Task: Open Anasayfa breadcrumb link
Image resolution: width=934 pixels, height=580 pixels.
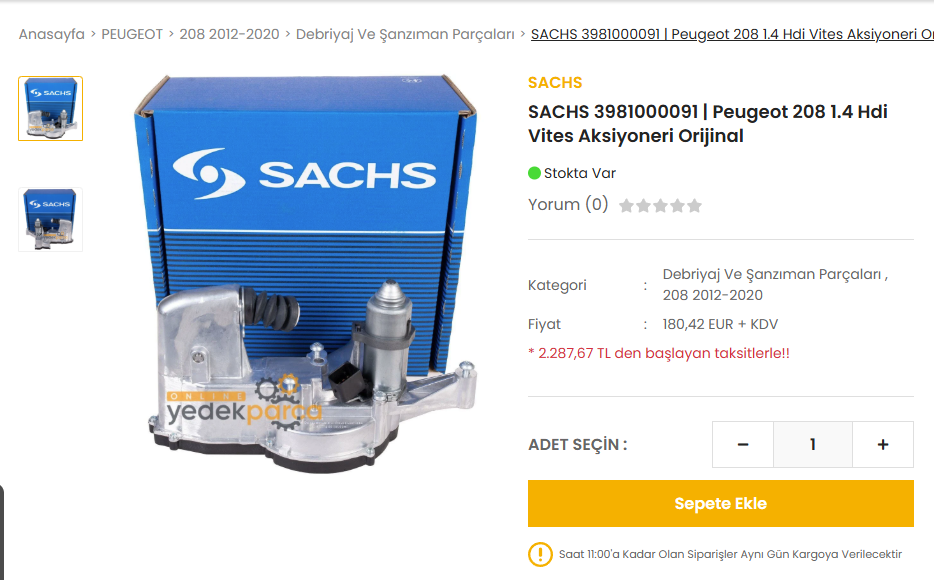Action: pyautogui.click(x=52, y=34)
